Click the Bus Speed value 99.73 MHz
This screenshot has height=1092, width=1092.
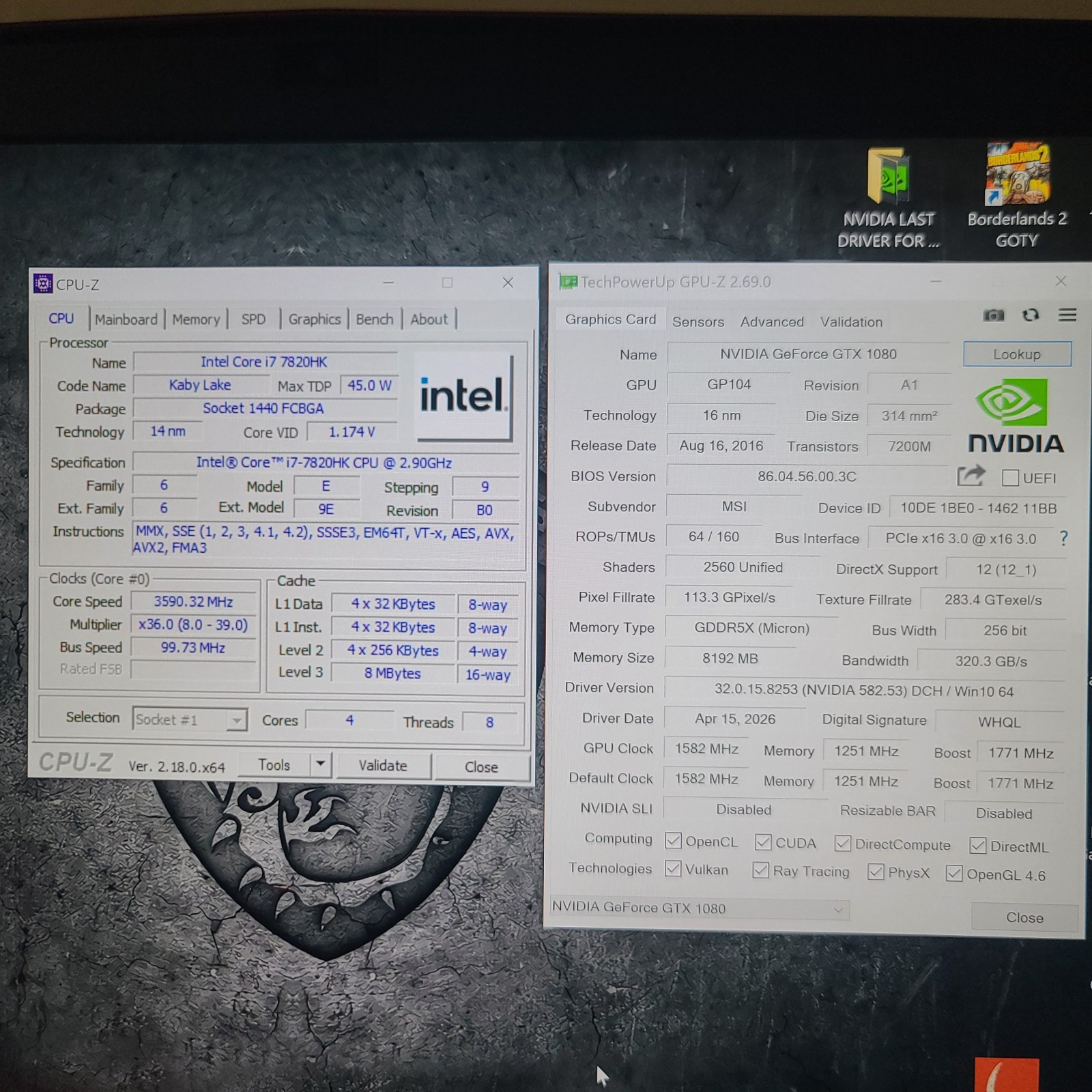[193, 648]
